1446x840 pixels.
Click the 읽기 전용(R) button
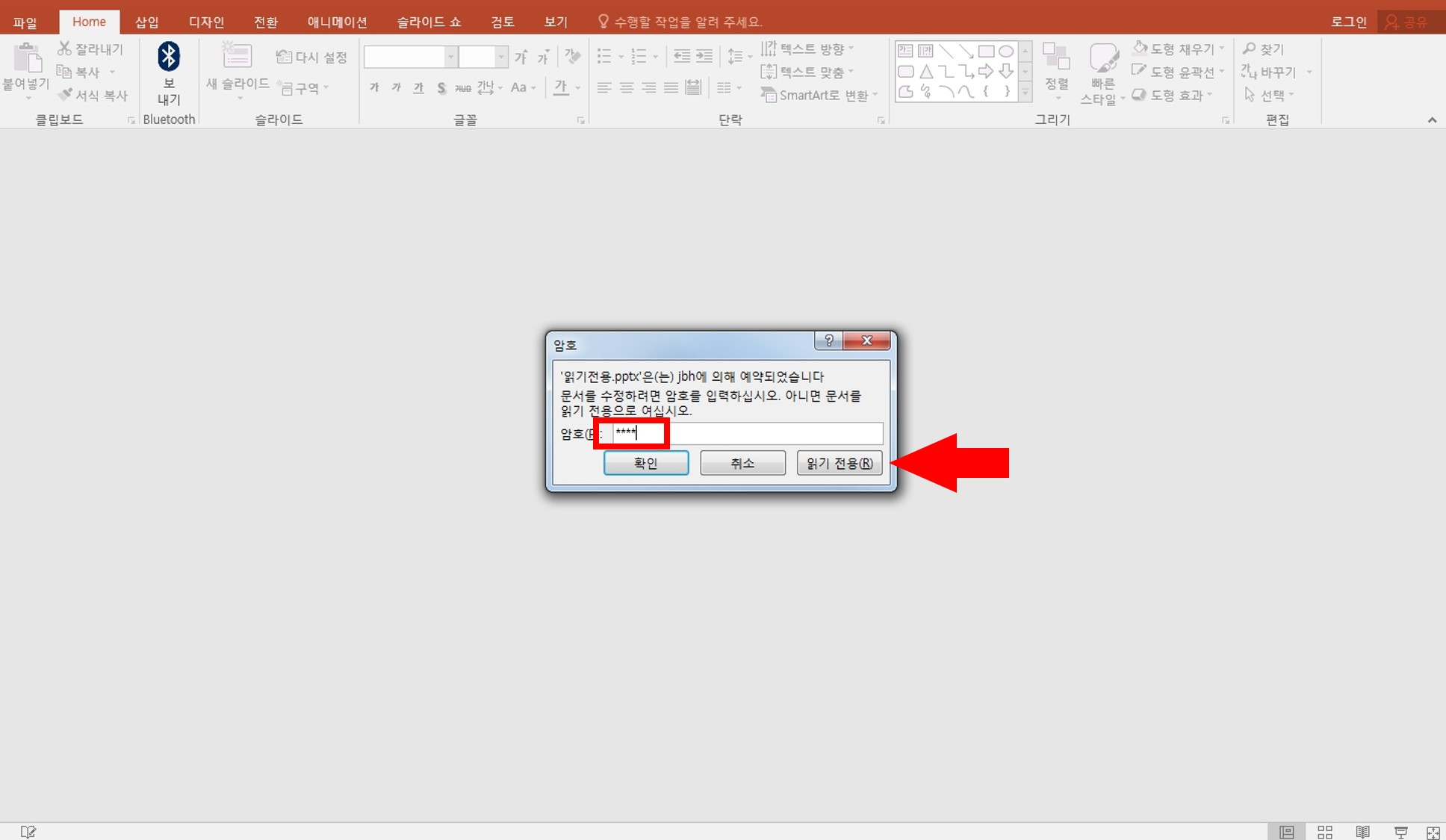coord(840,463)
